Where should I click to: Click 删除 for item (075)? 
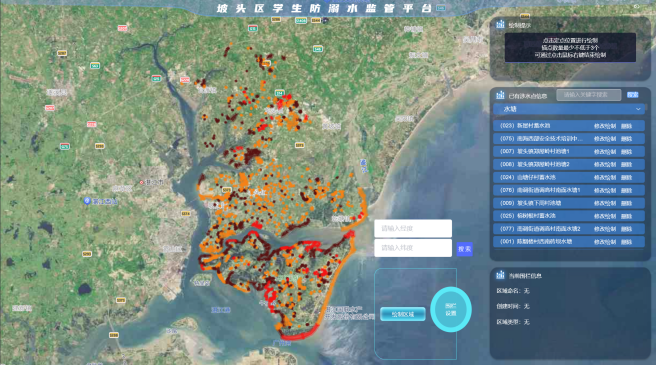[626, 139]
